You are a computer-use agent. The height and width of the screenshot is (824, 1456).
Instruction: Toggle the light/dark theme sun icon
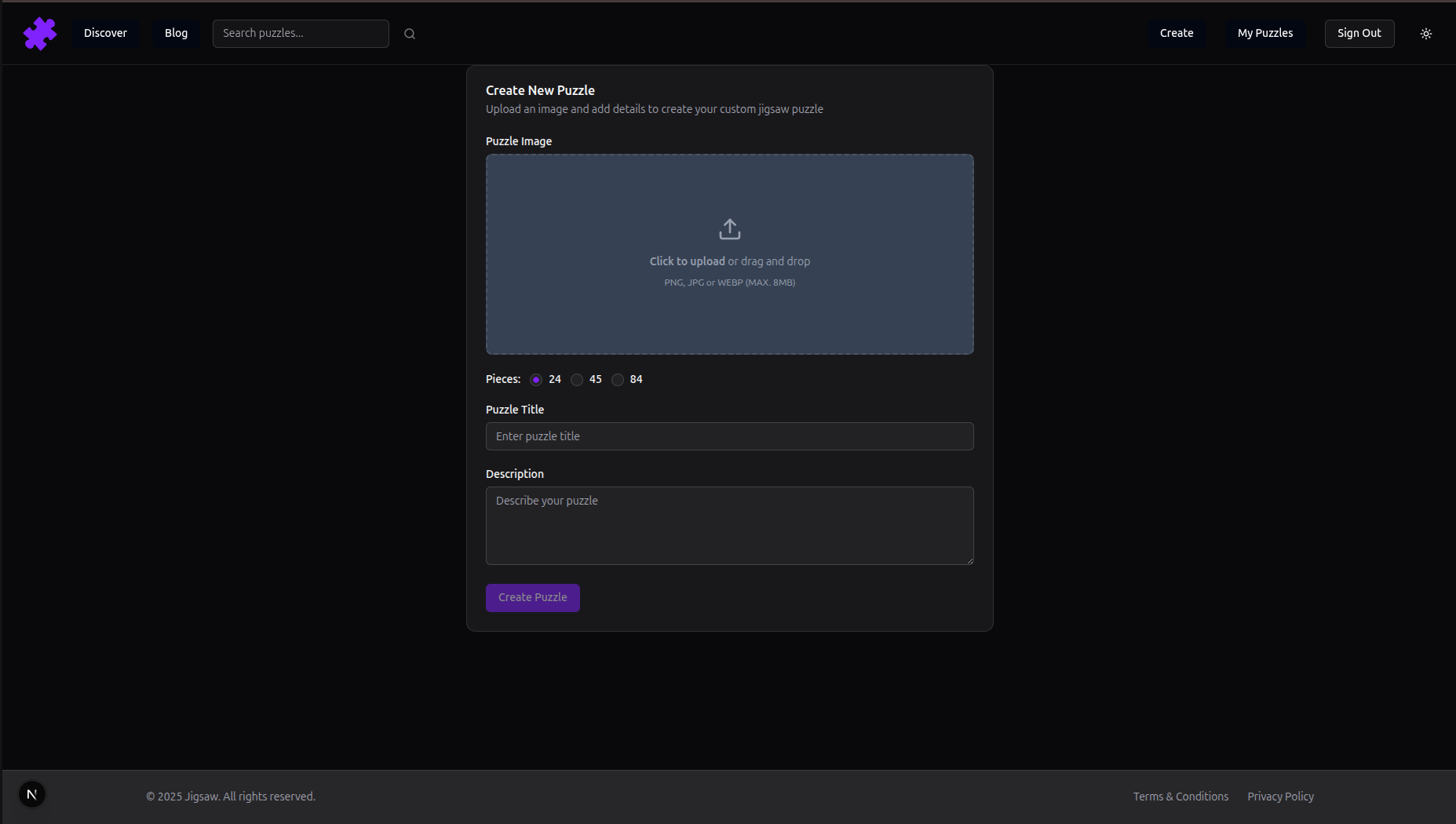click(1426, 34)
